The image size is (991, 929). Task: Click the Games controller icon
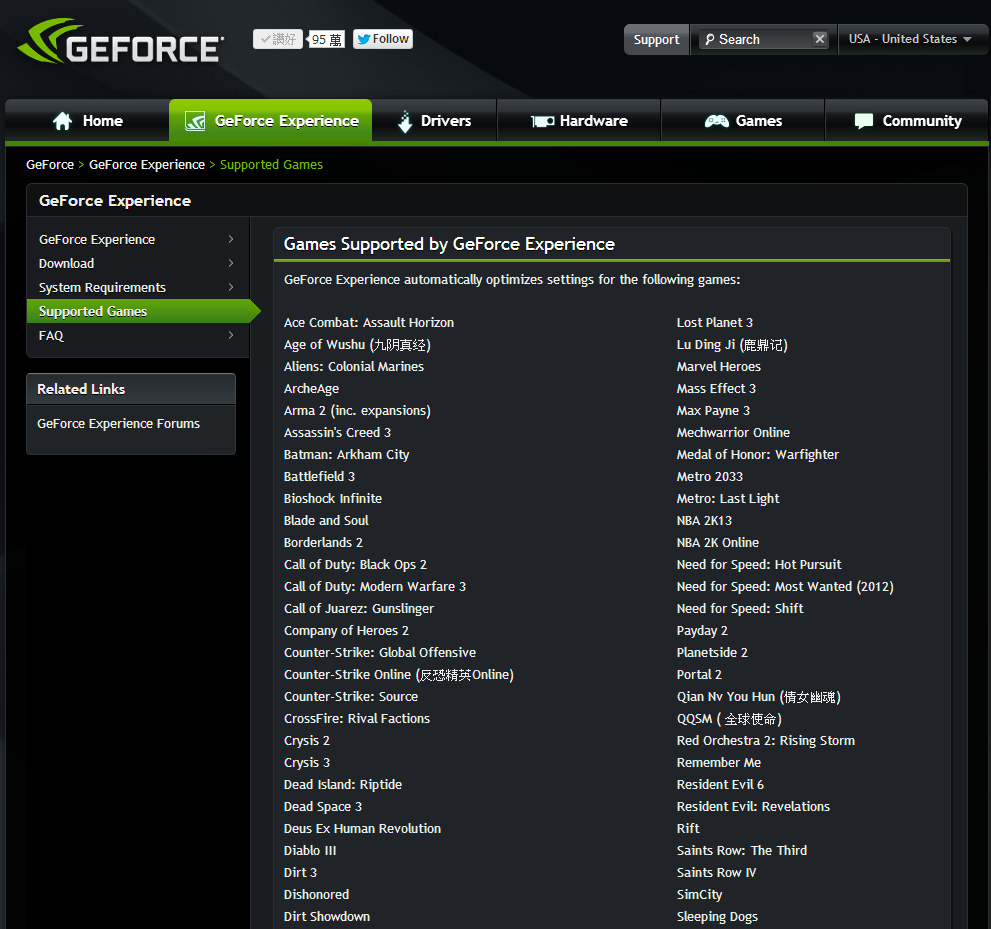(x=717, y=121)
